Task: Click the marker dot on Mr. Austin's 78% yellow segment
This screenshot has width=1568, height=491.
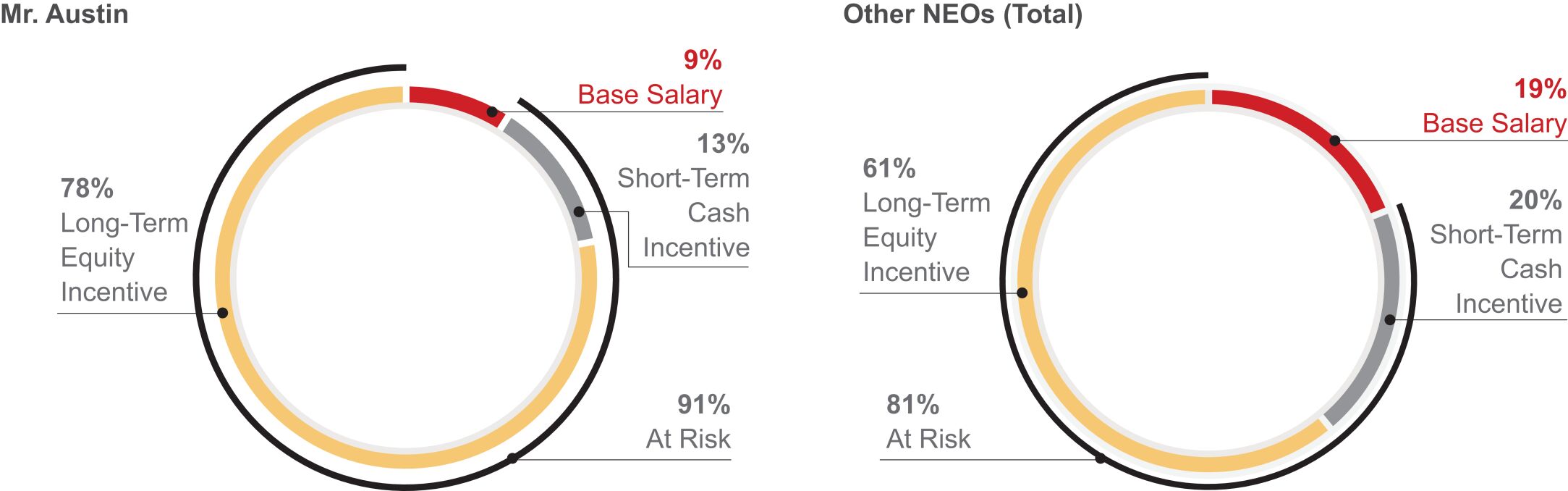Action: tap(223, 313)
